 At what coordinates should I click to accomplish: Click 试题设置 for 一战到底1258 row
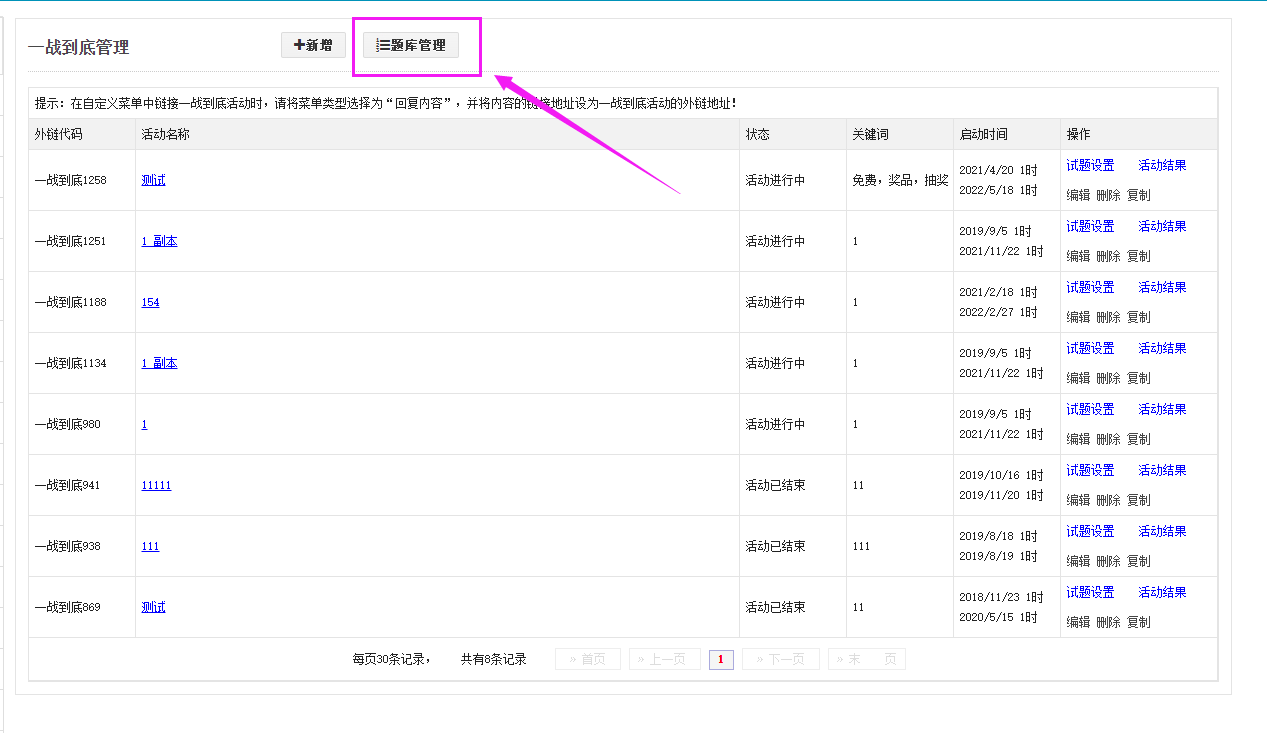coord(1090,165)
